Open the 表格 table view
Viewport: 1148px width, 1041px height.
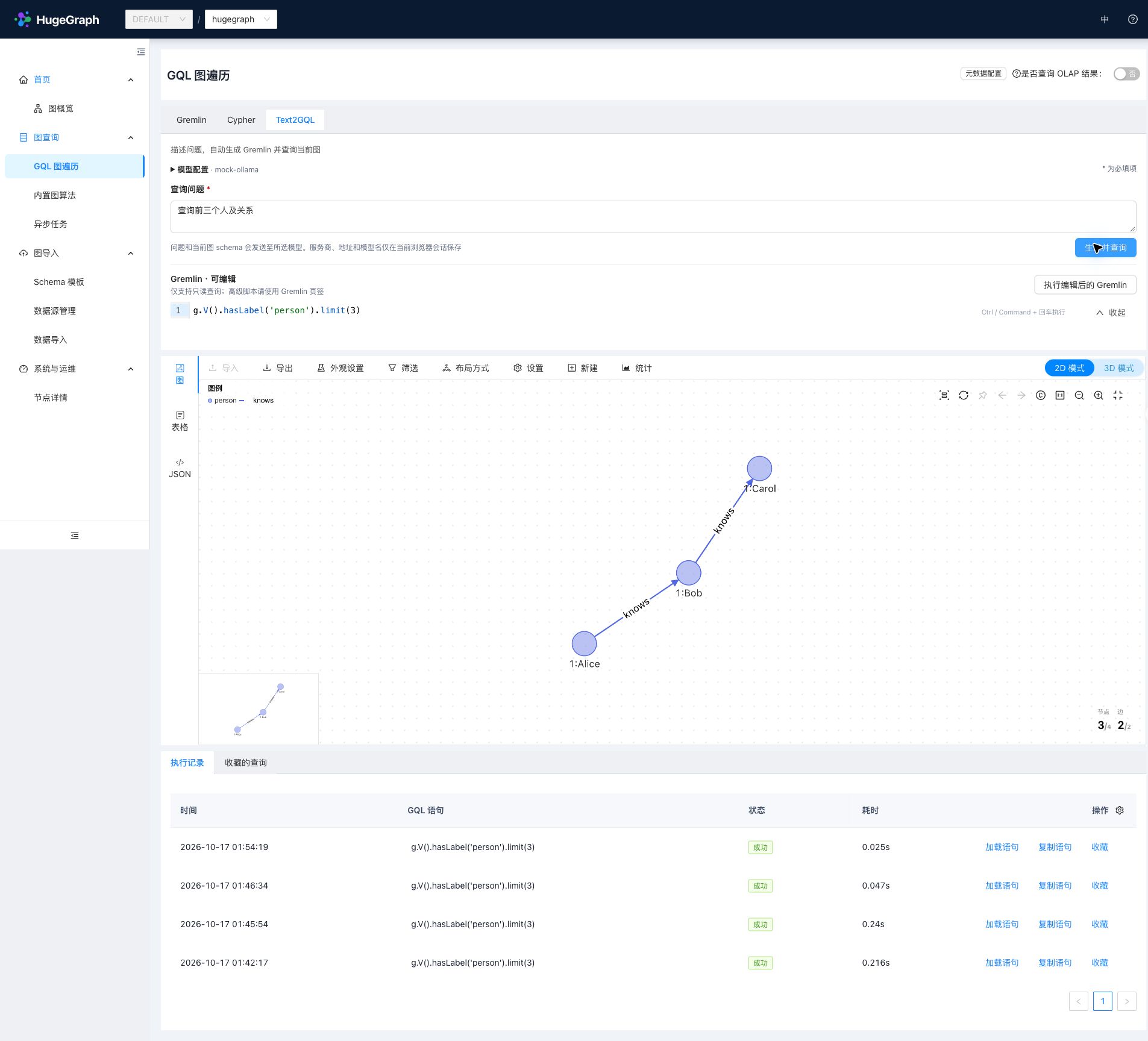180,421
